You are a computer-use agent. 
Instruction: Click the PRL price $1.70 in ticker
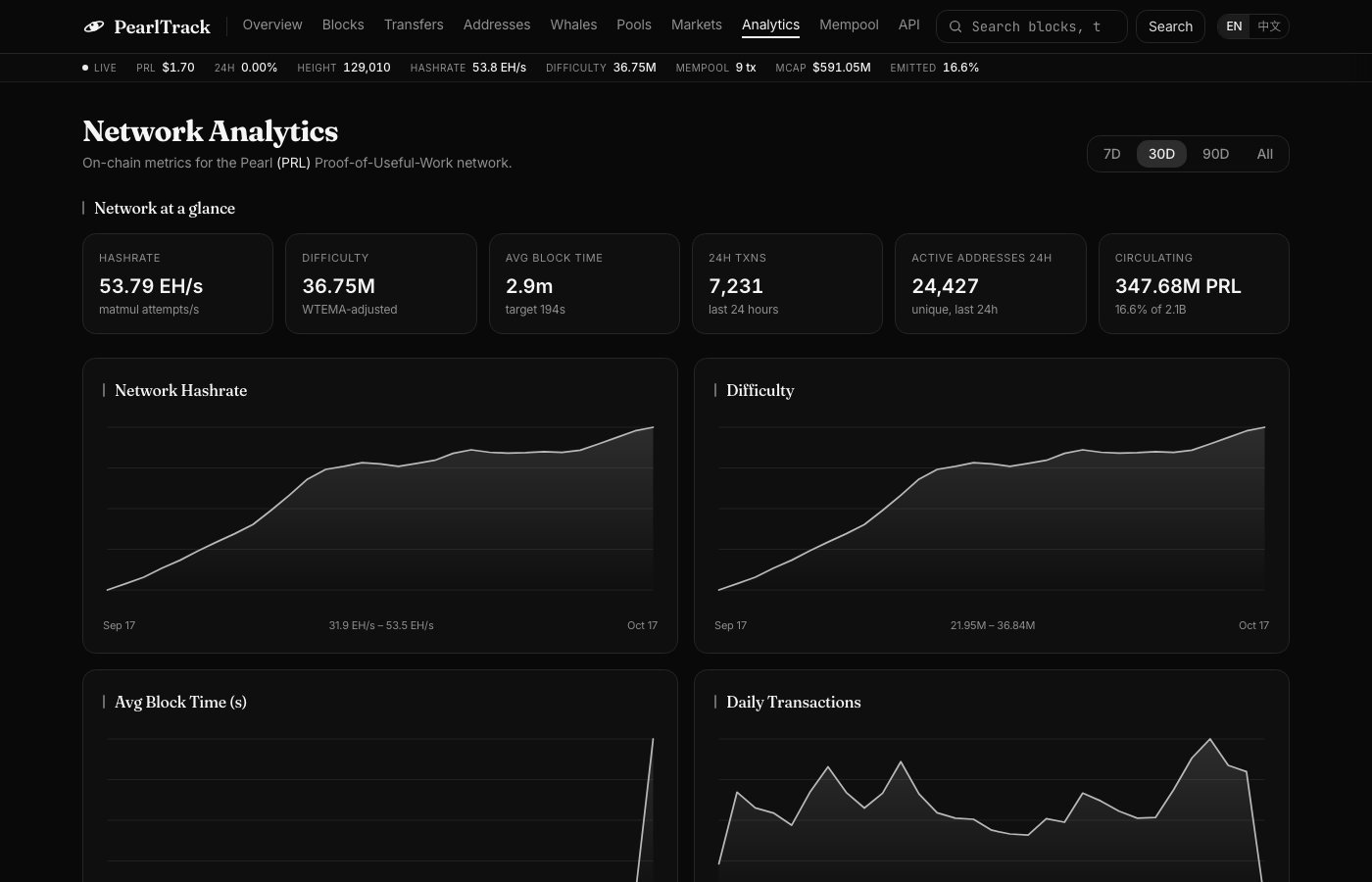point(166,68)
